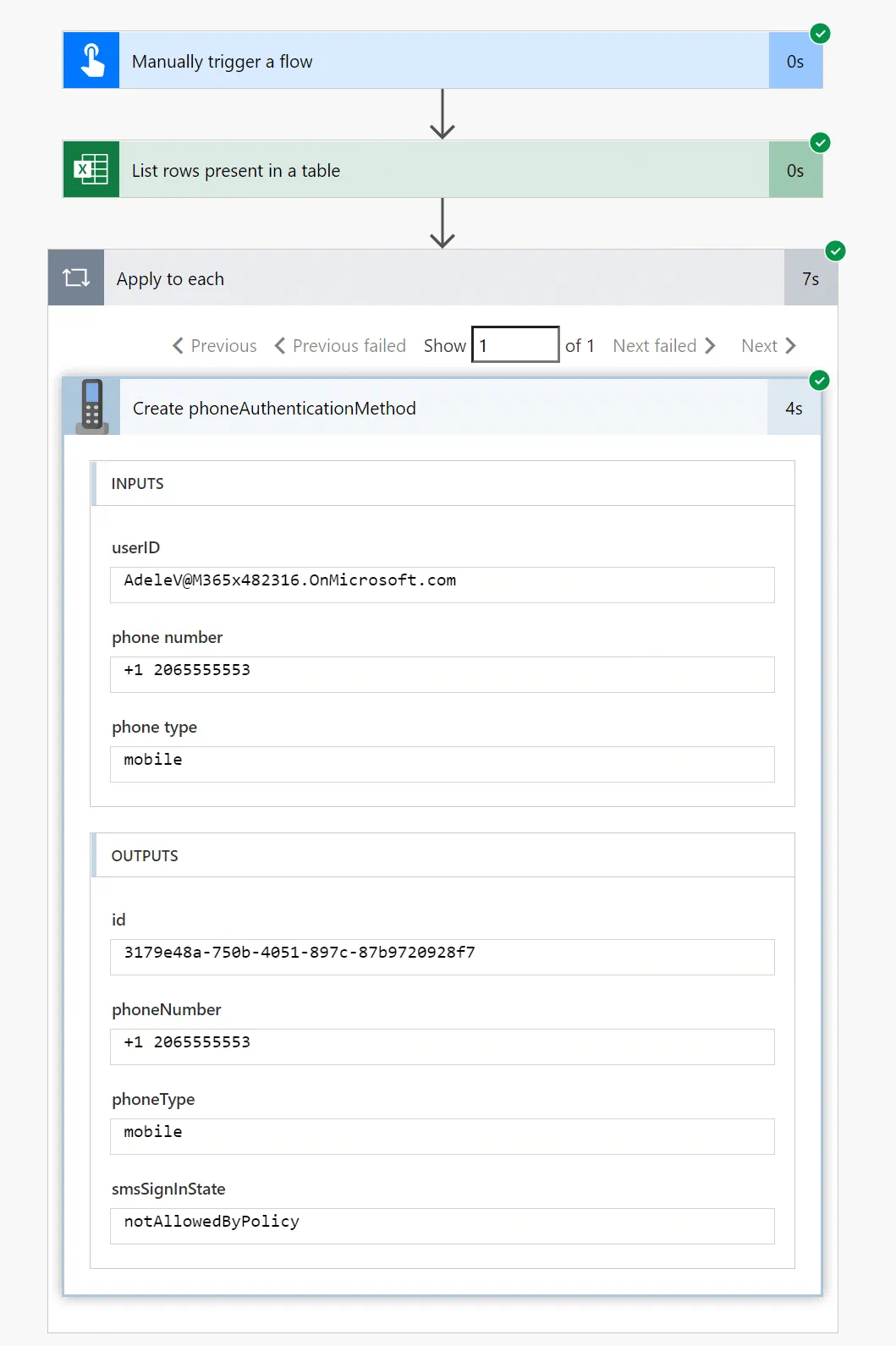Image resolution: width=896 pixels, height=1346 pixels.
Task: Collapse the Create phoneAuthenticationMethod action
Action: [443, 407]
